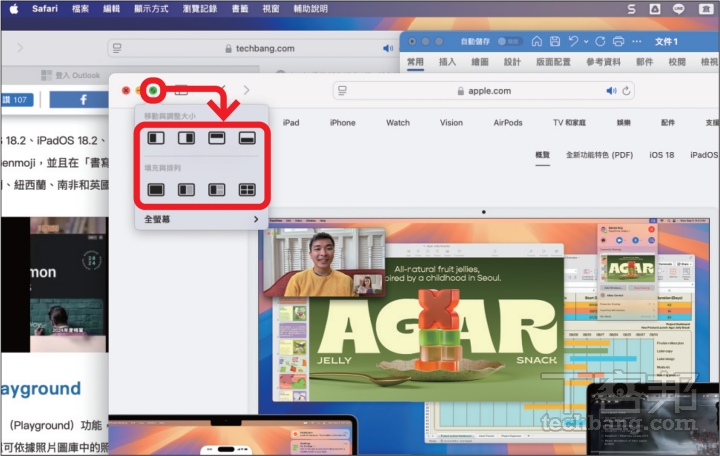Click the apple.com address field

pyautogui.click(x=484, y=91)
